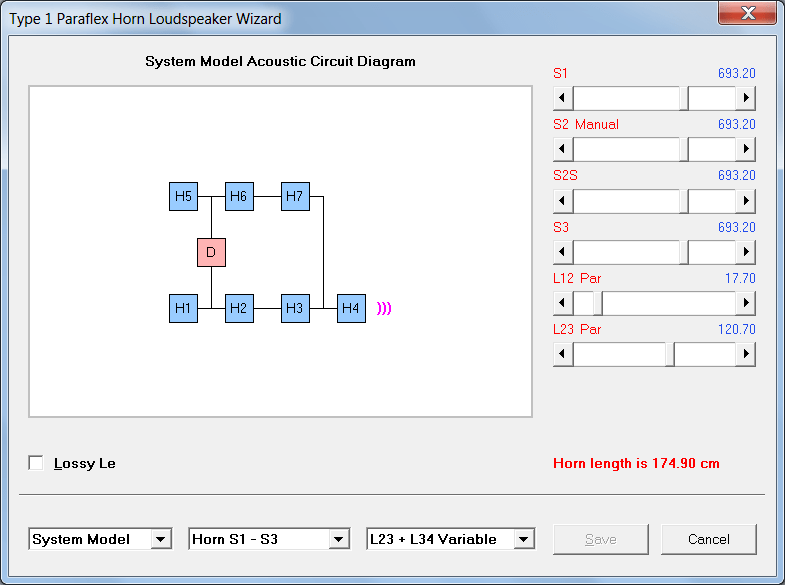
Task: Select the H3 block in the diagram
Action: click(295, 308)
